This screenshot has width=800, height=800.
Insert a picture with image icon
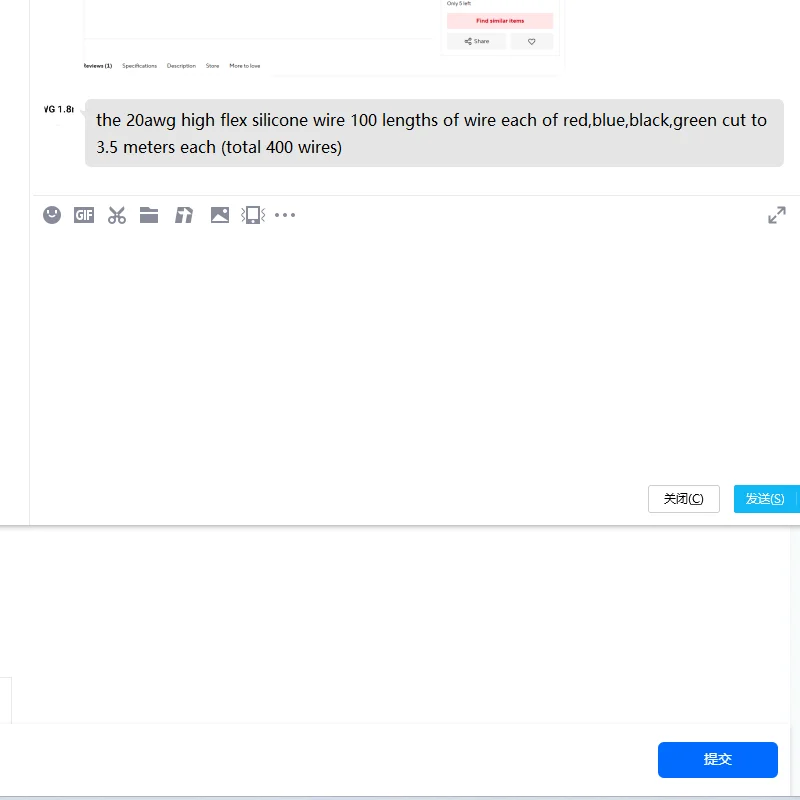click(220, 215)
